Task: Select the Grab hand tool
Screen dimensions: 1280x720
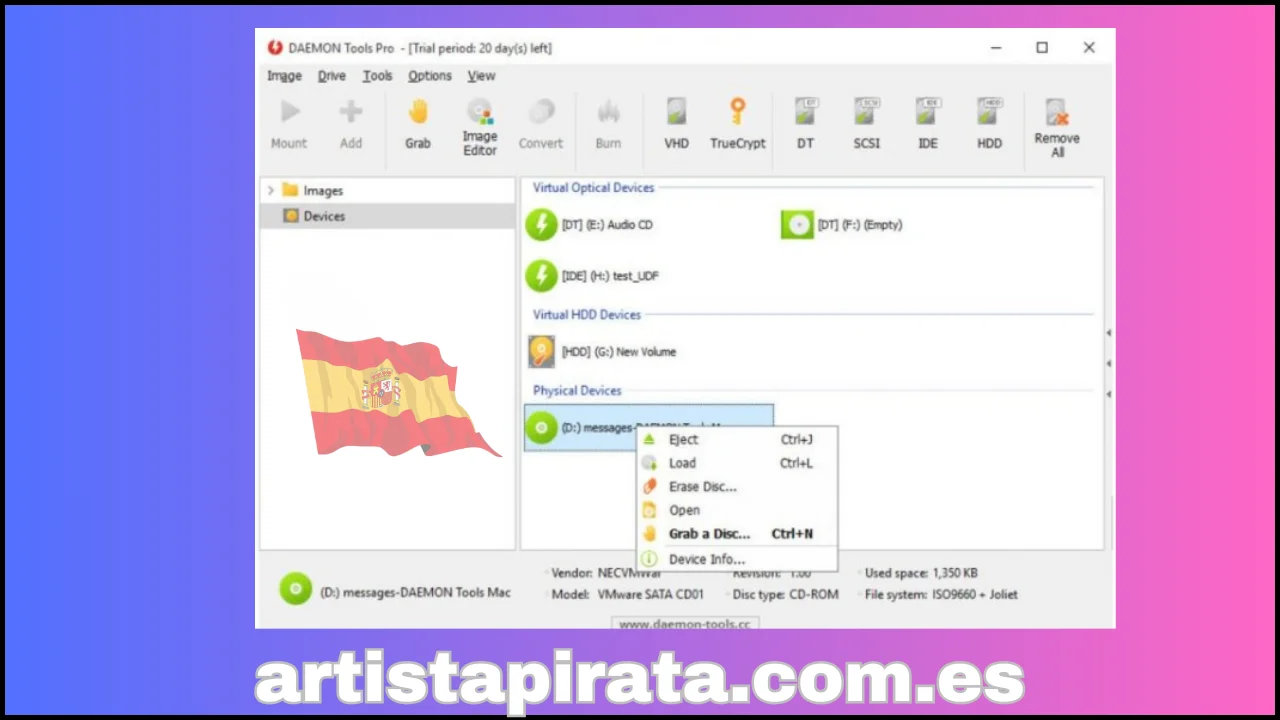Action: [x=418, y=124]
